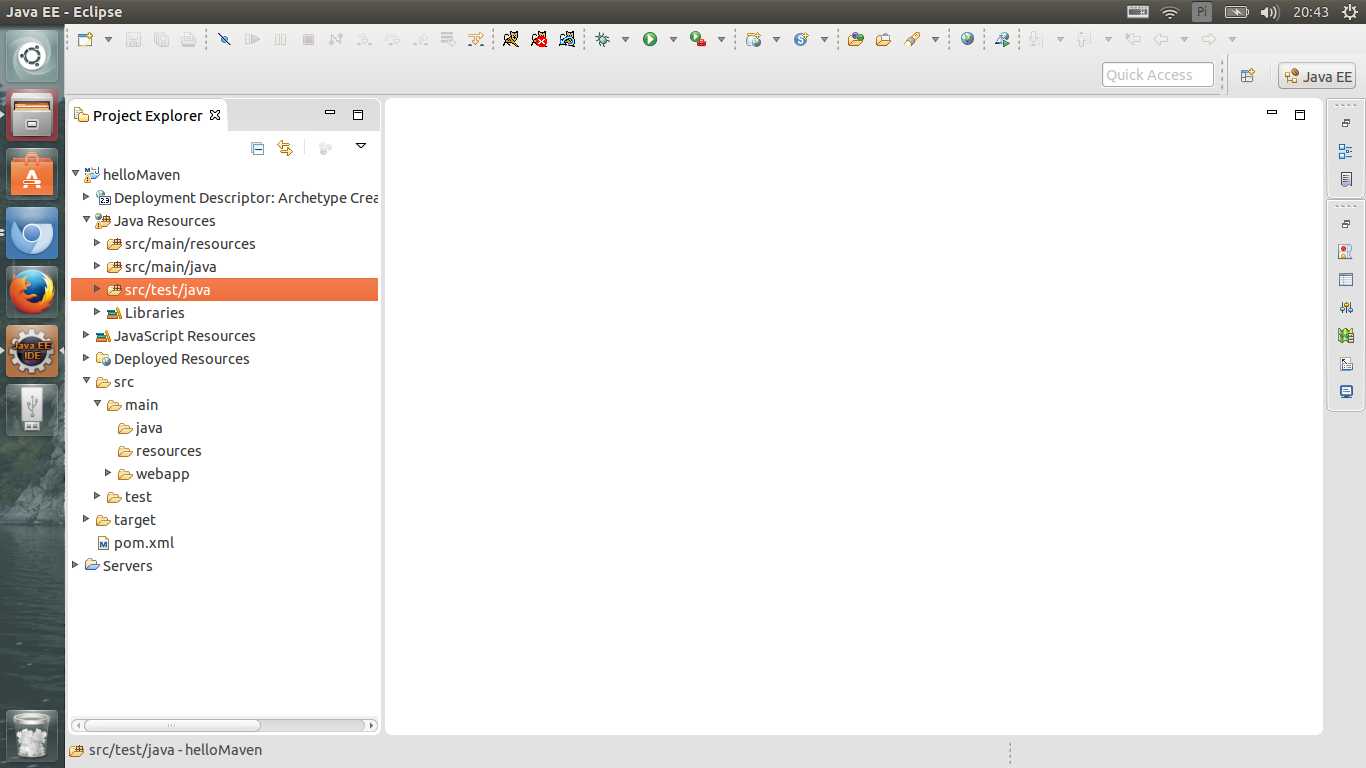This screenshot has height=768, width=1366.
Task: Click the New wizard toolbar icon
Action: click(x=85, y=39)
